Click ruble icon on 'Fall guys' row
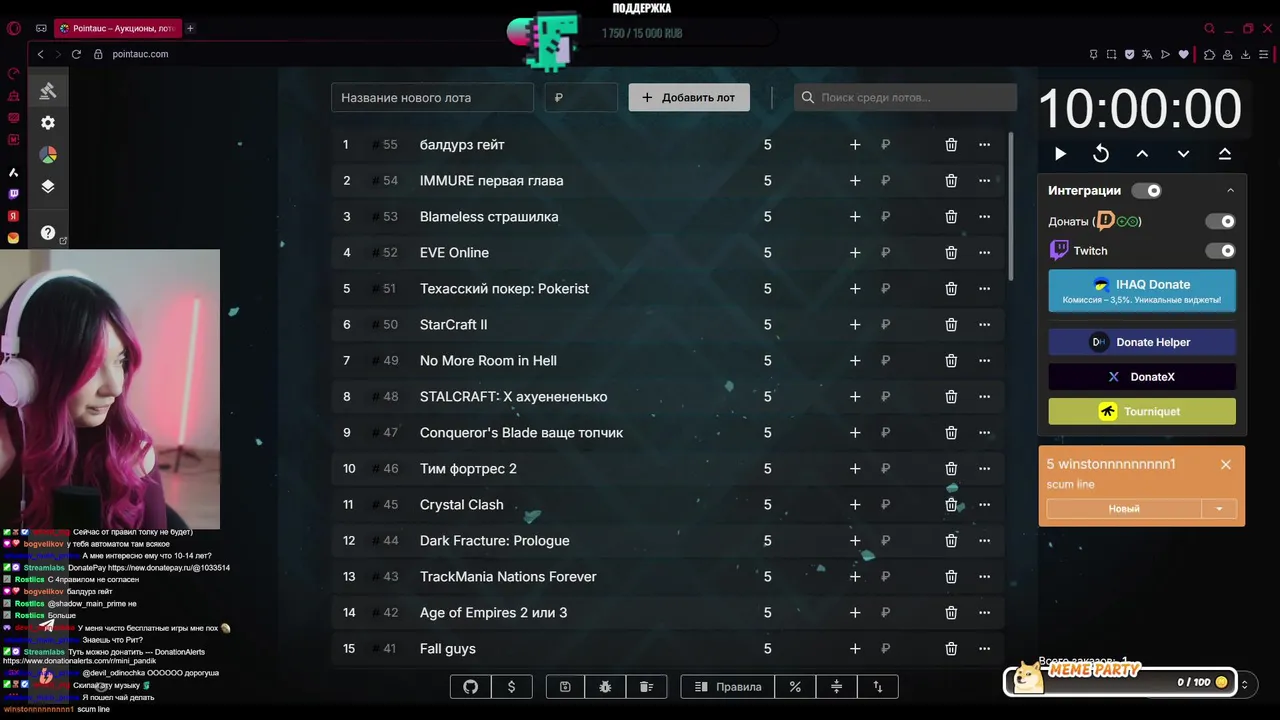Screen dimensions: 1280x720 click(886, 649)
